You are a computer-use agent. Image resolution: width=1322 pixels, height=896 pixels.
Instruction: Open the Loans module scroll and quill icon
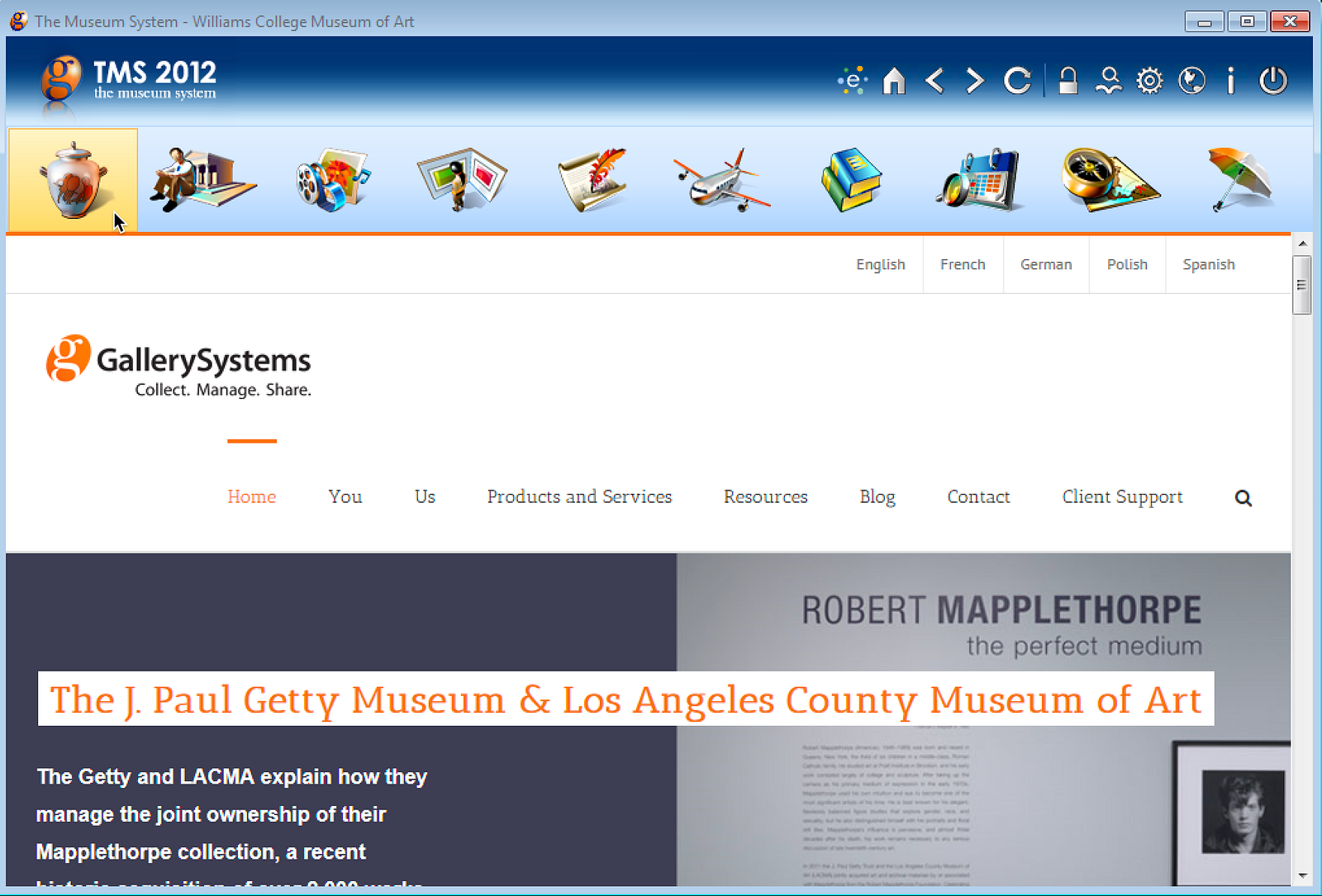tap(592, 179)
